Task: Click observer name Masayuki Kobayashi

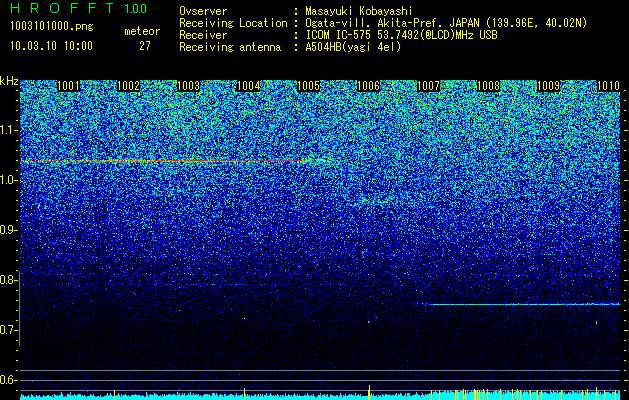Action: (359, 11)
